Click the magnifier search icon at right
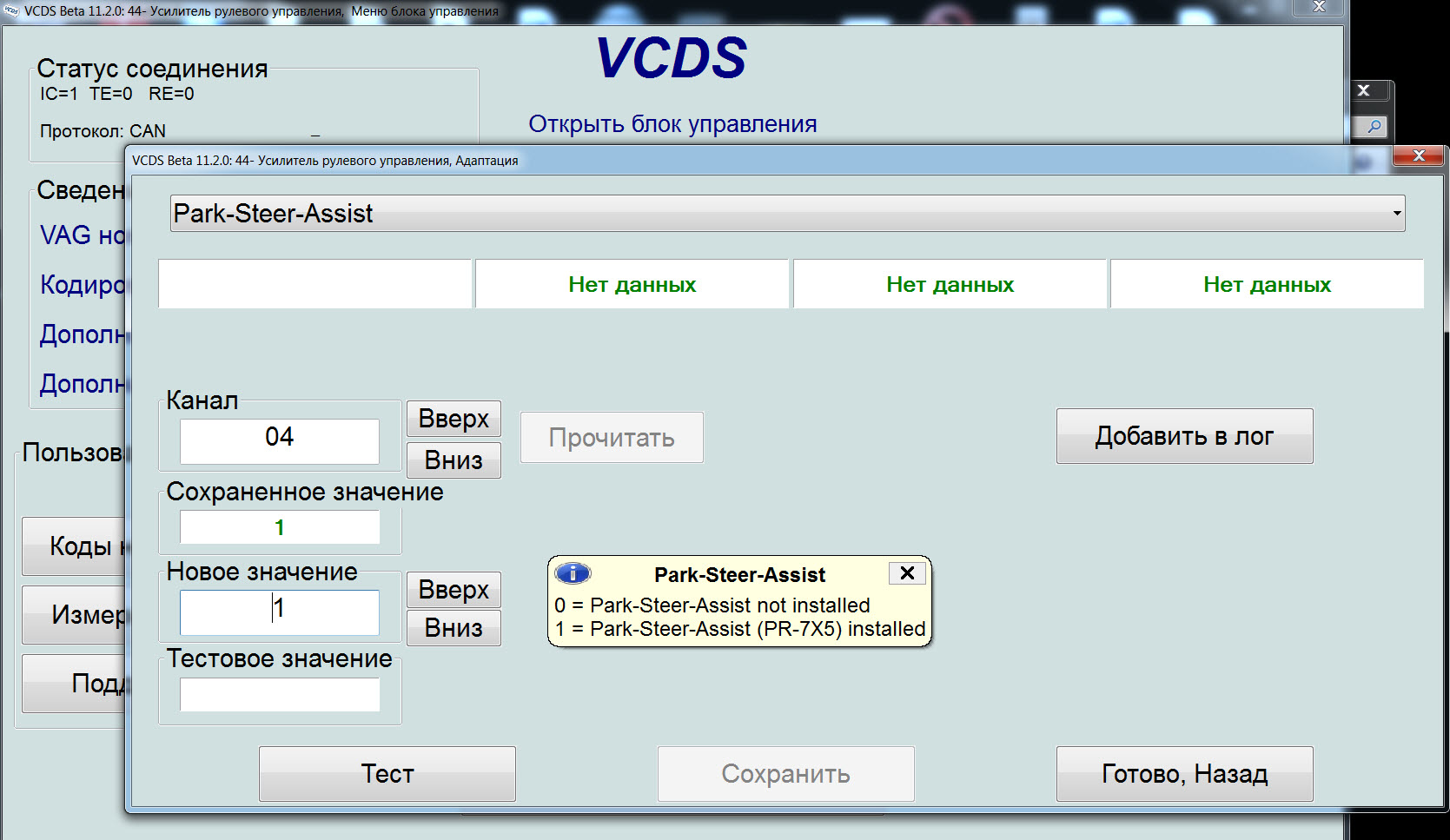Image resolution: width=1450 pixels, height=840 pixels. pyautogui.click(x=1374, y=127)
